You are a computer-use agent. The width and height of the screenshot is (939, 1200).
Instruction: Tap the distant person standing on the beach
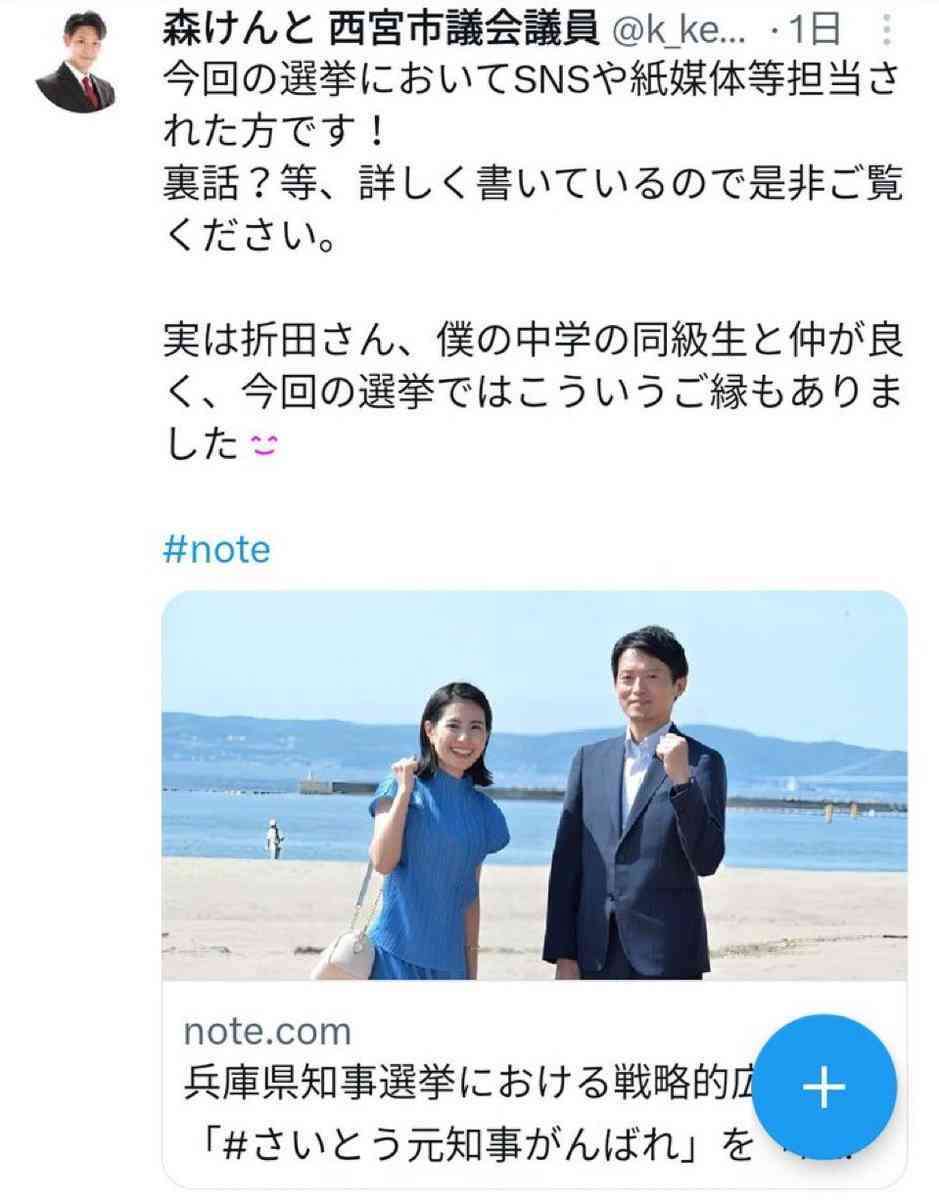point(274,838)
